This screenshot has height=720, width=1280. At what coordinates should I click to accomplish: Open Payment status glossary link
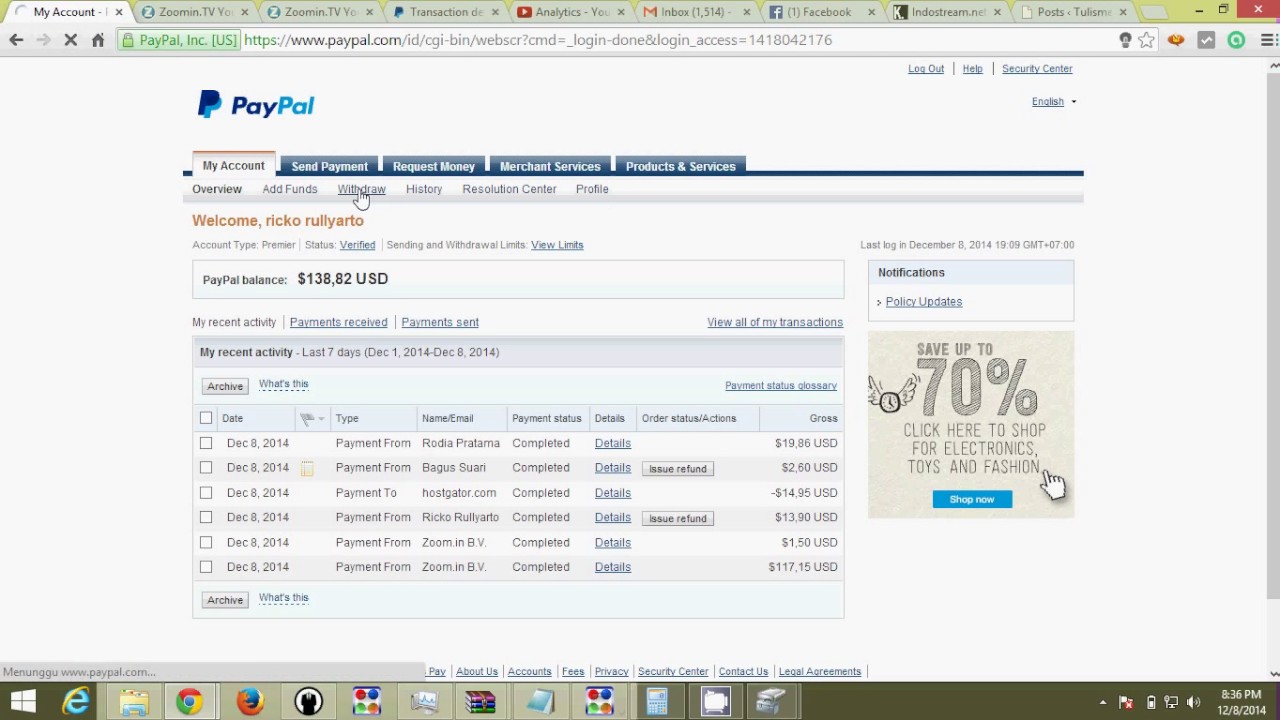781,386
